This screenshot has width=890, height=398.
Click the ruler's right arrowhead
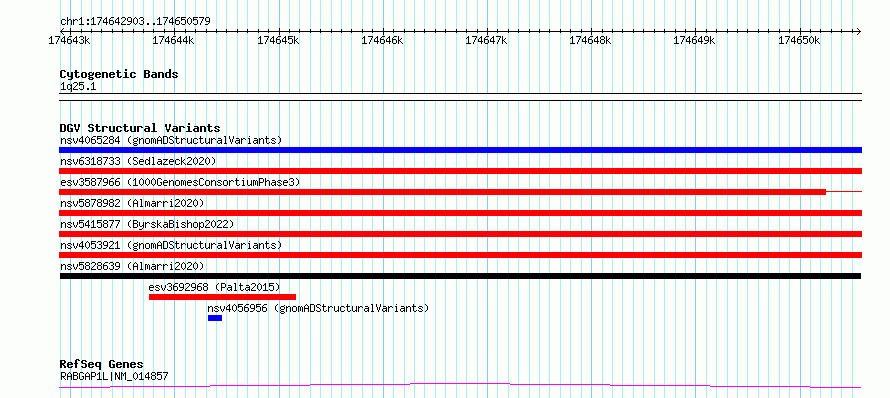pyautogui.click(x=858, y=31)
